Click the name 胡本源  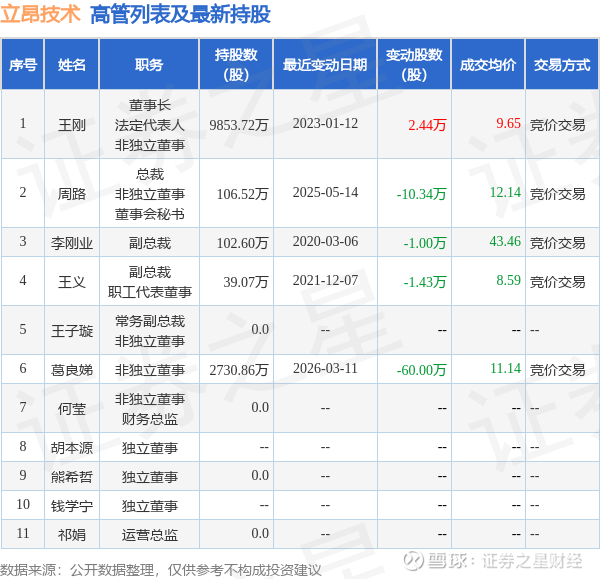click(72, 448)
